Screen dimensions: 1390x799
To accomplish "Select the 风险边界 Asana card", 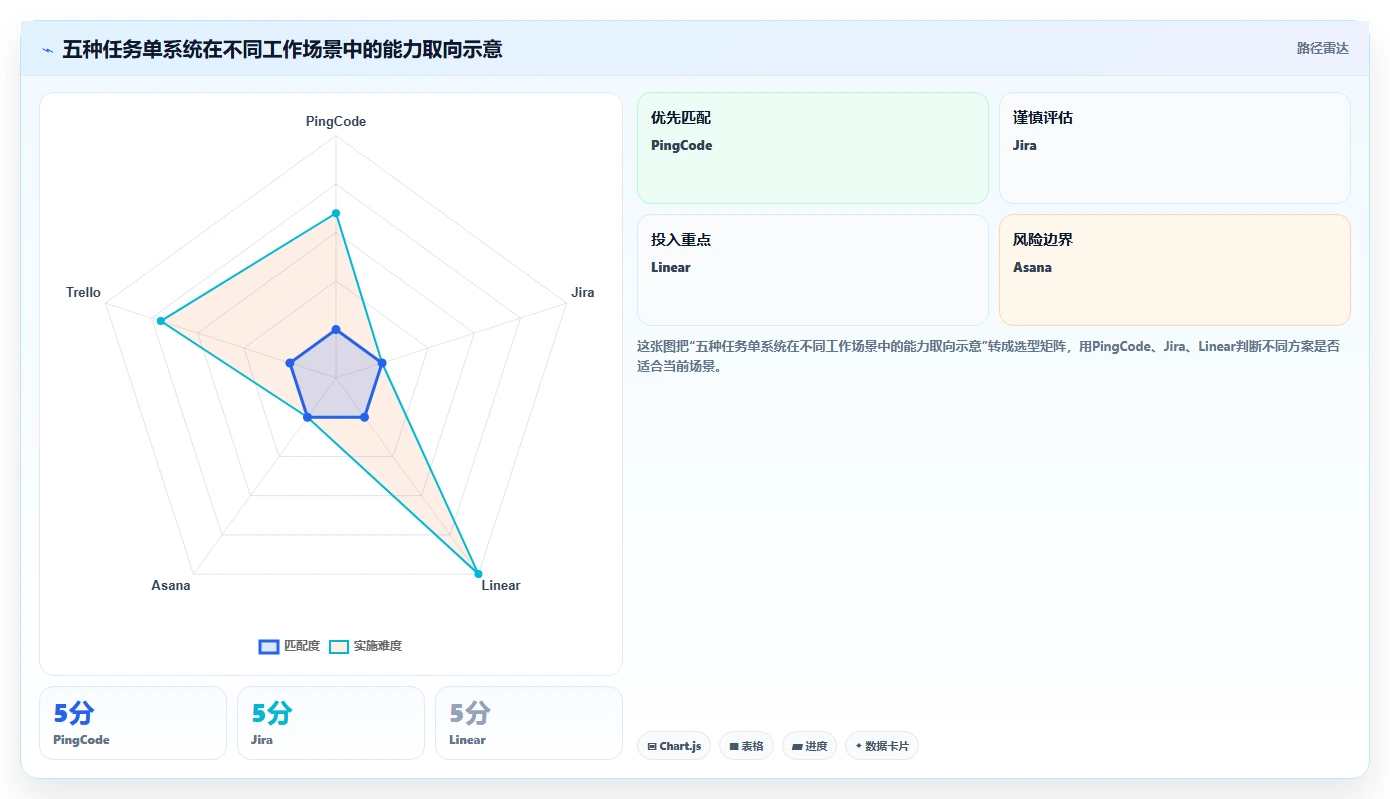I will (1174, 270).
